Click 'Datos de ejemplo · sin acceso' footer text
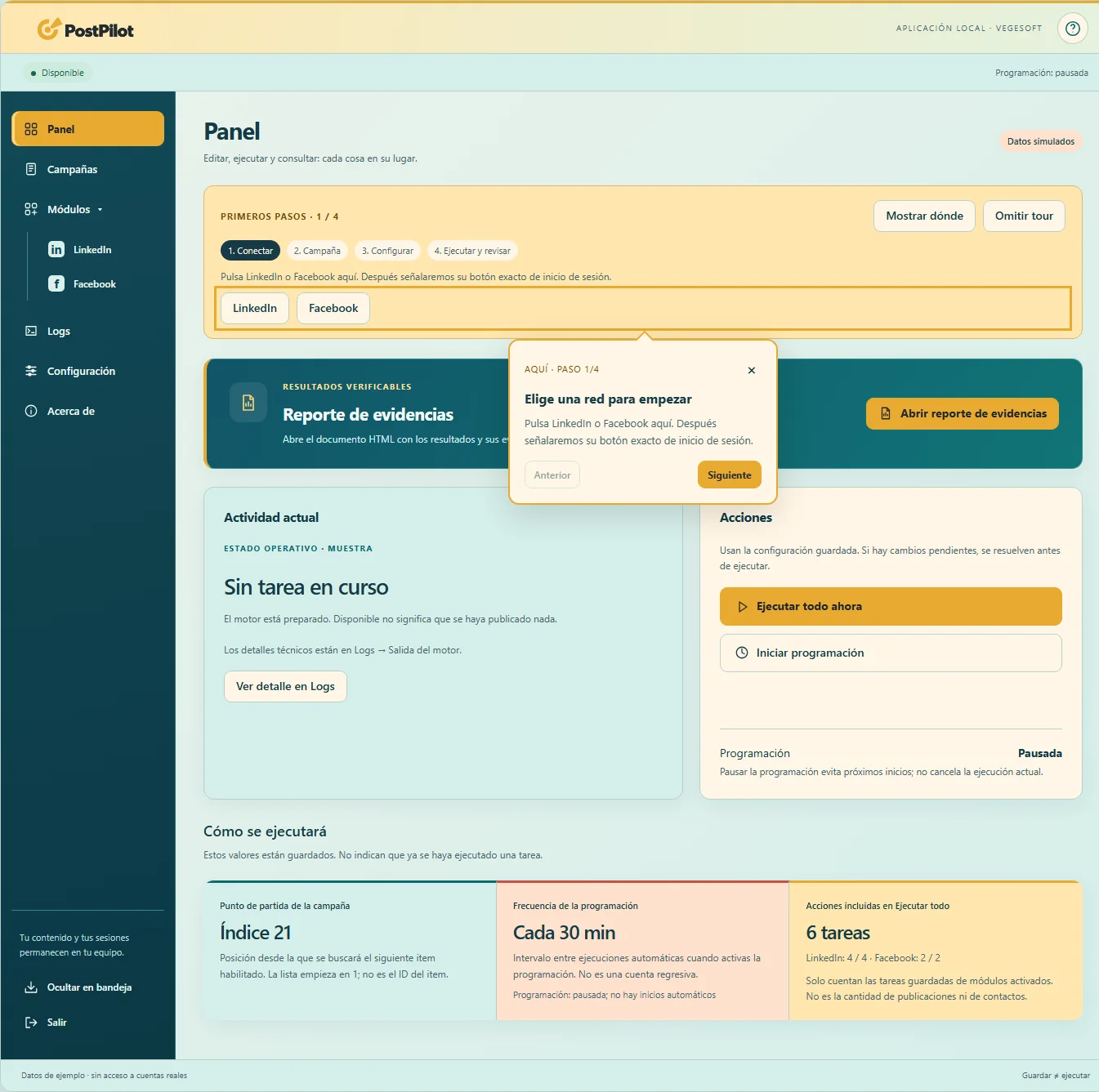The image size is (1099, 1092). click(x=104, y=1076)
